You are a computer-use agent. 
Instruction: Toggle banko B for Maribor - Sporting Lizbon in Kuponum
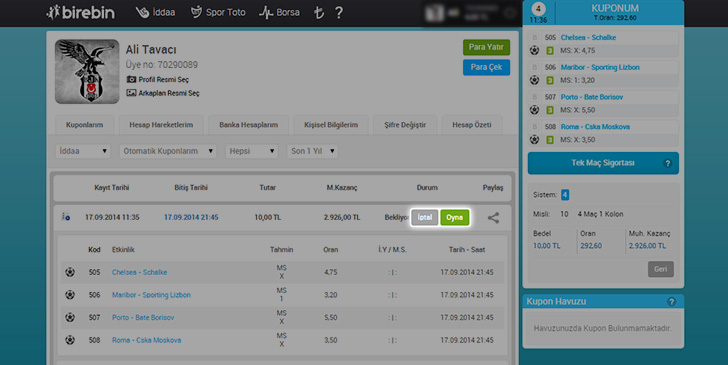click(534, 67)
